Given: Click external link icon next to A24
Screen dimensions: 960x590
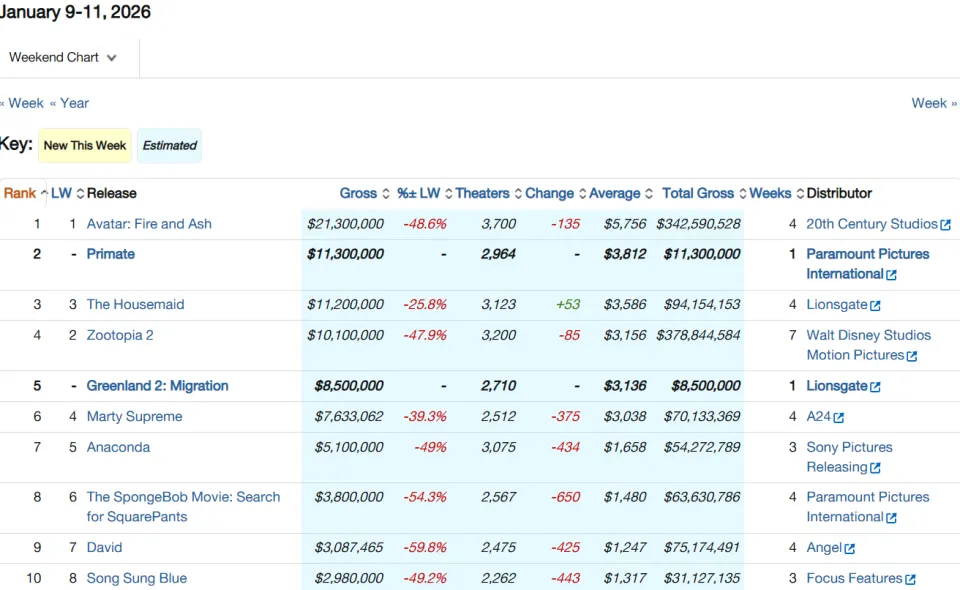Looking at the screenshot, I should point(839,418).
